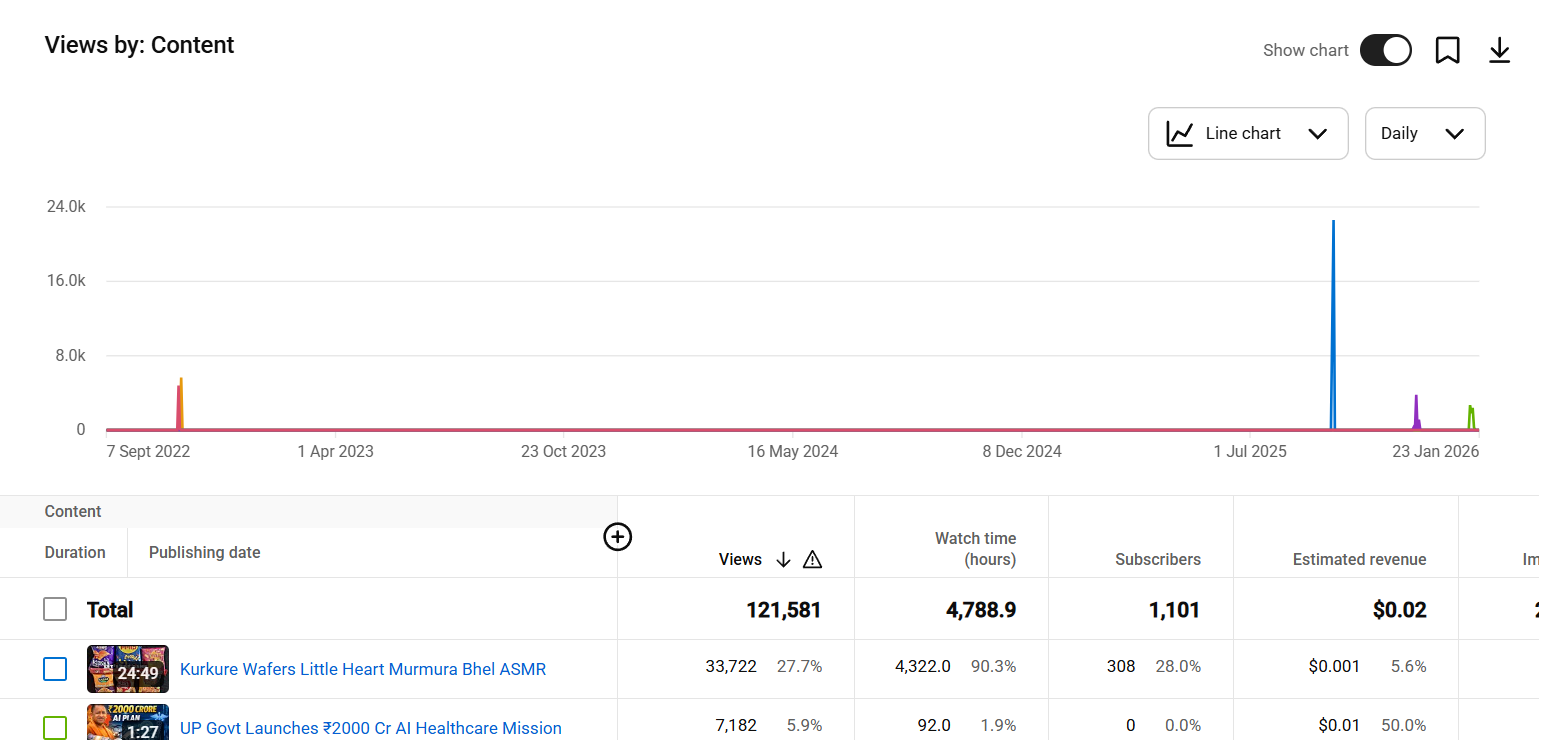Click the Kurkure Wafers video thumbnail
Image resolution: width=1541 pixels, height=741 pixels.
coord(128,669)
